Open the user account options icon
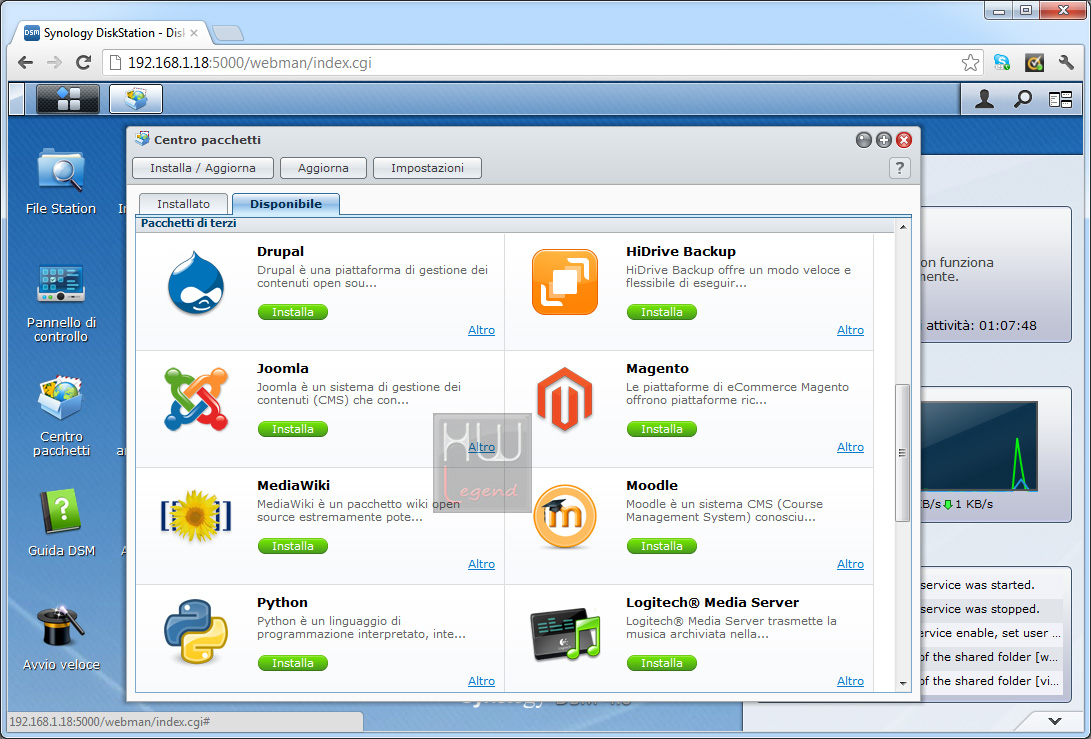Viewport: 1091px width, 739px height. 984,99
